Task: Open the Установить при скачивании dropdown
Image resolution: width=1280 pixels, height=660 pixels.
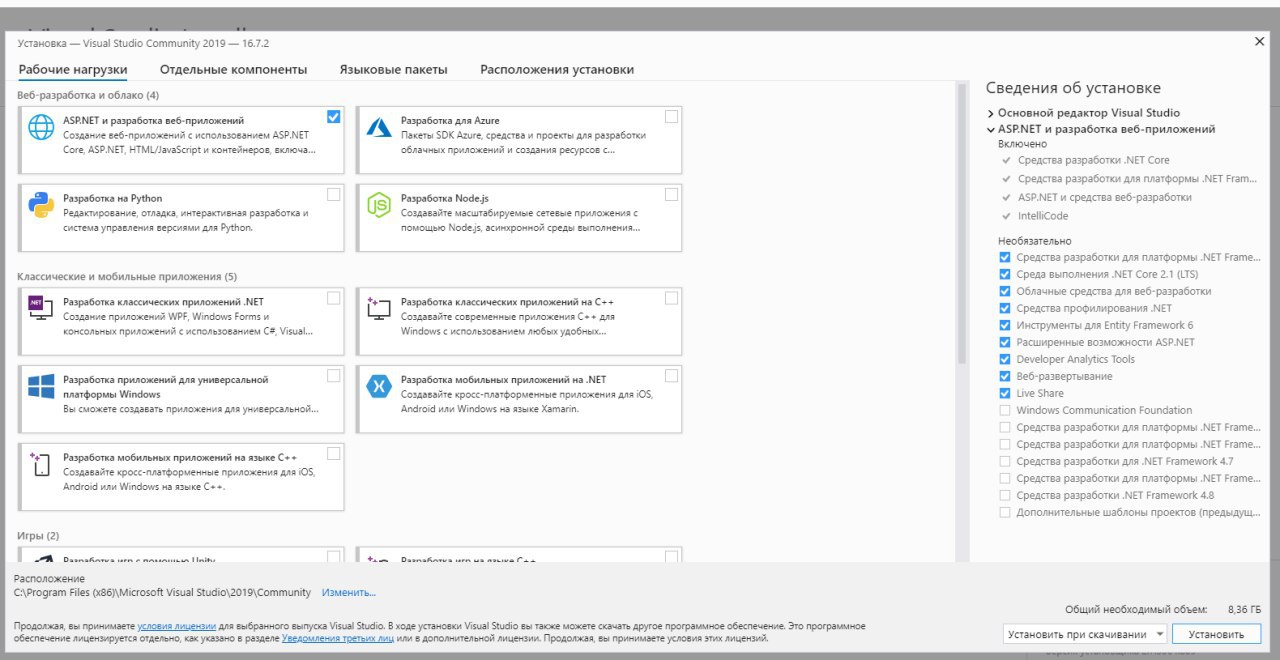Action: pyautogui.click(x=1085, y=634)
